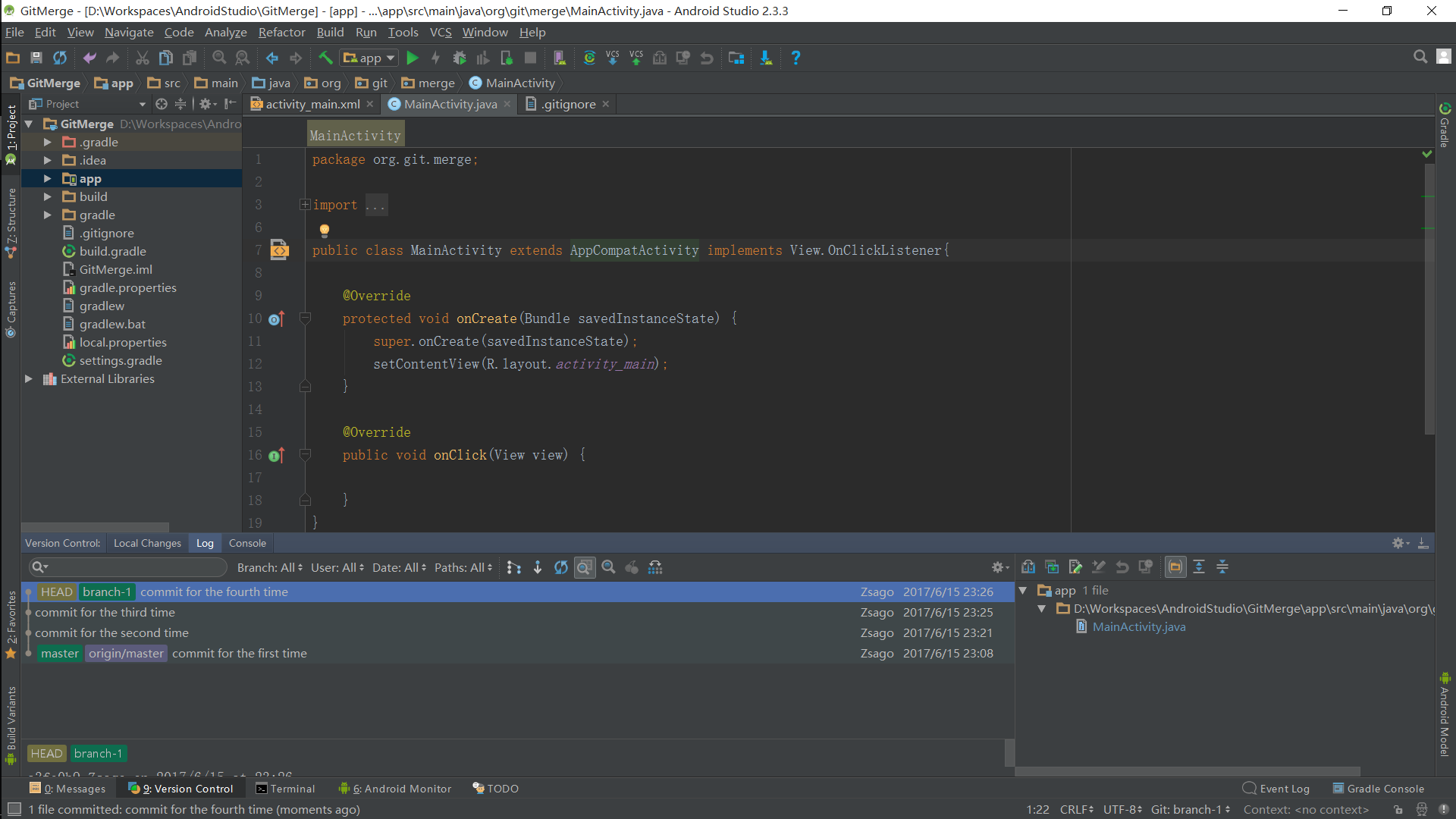
Task: Click the Revert icon in changes pane
Action: click(1122, 566)
